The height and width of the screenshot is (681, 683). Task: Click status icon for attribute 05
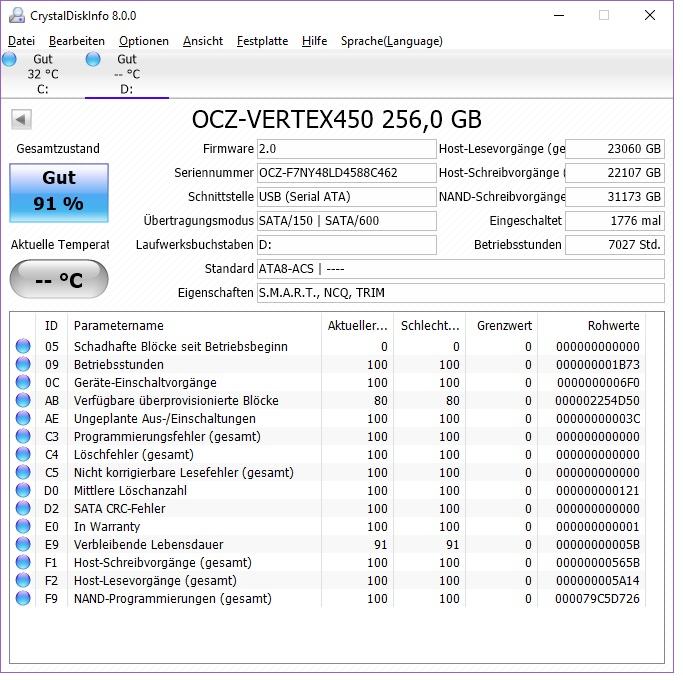(23, 346)
